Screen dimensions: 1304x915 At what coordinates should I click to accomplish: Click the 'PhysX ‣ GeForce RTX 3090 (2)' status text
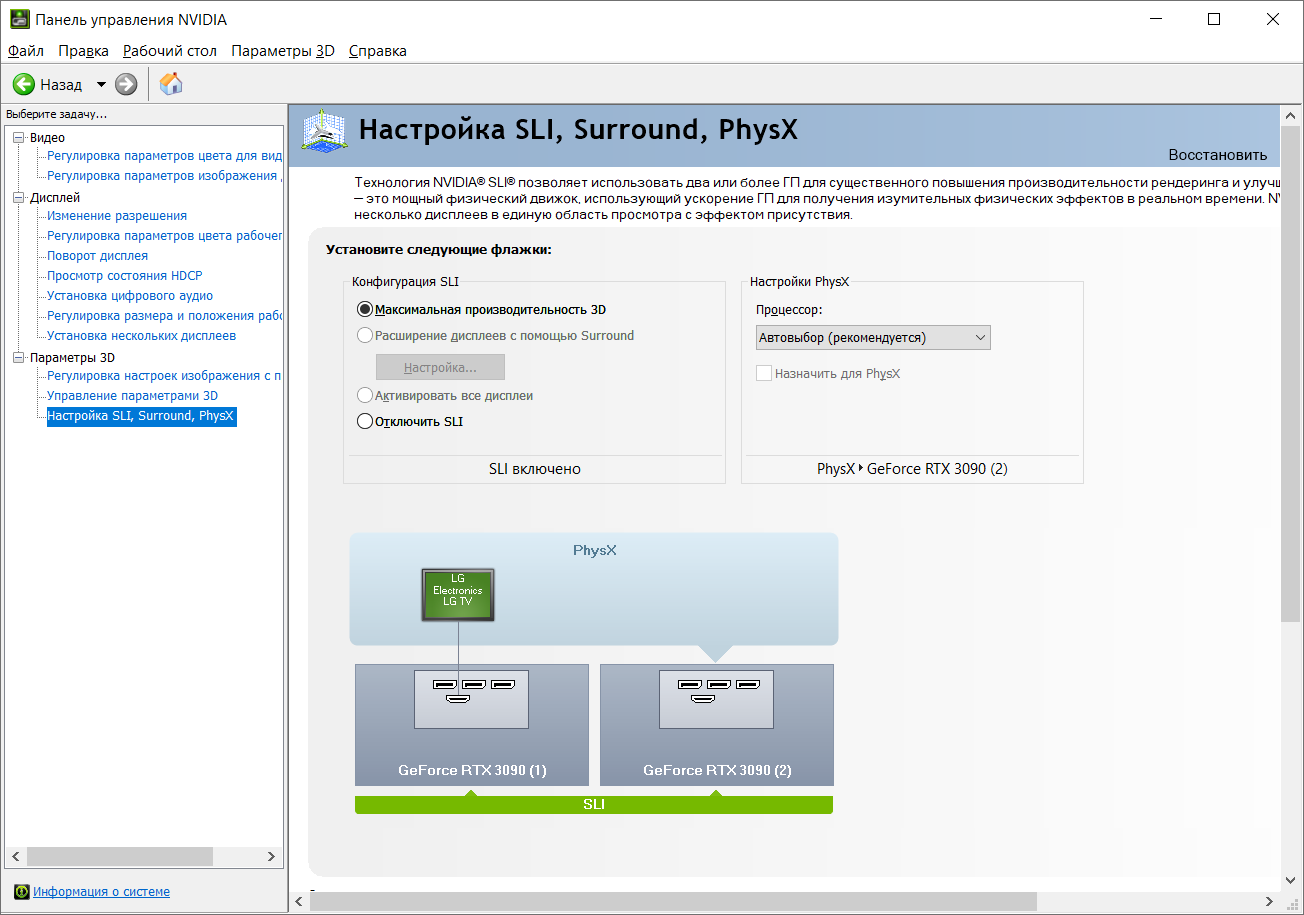[x=912, y=469]
